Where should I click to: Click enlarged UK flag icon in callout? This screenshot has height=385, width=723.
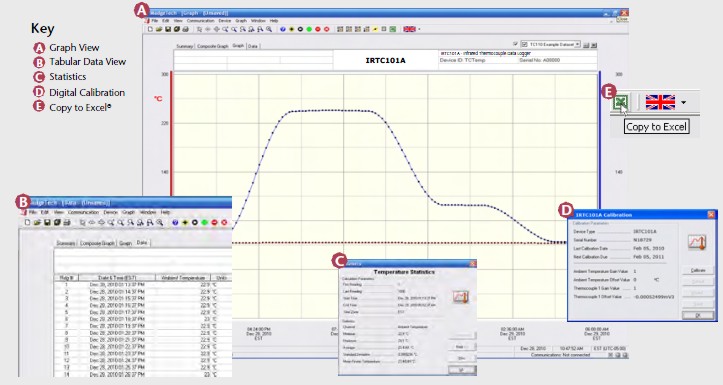[660, 102]
